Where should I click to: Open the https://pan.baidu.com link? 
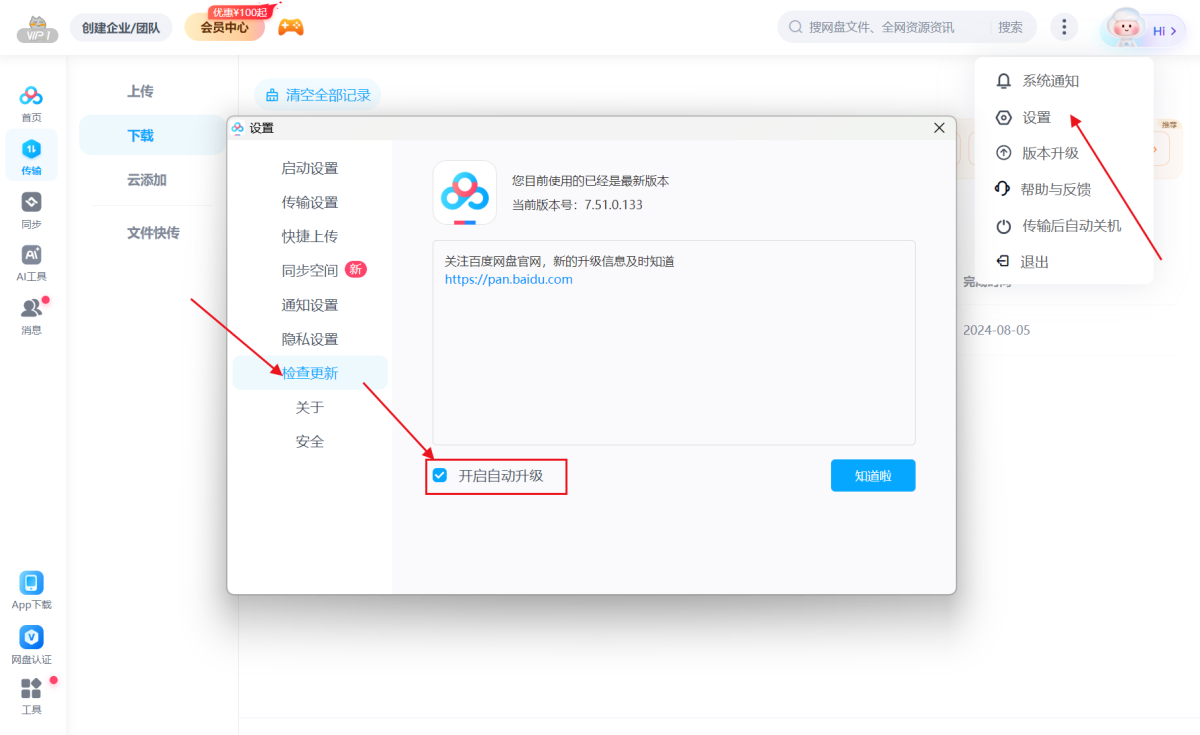(509, 280)
